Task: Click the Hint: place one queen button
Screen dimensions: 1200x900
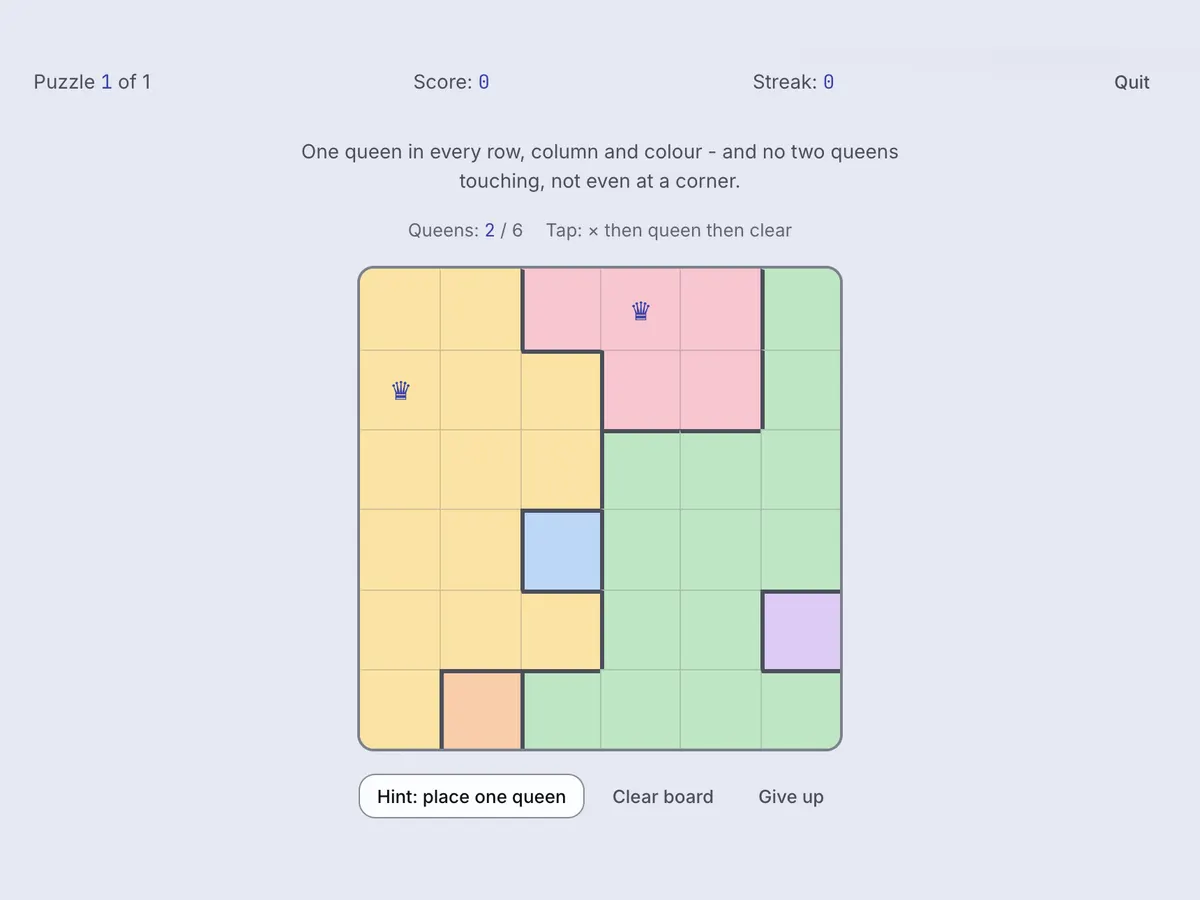Action: coord(471,796)
